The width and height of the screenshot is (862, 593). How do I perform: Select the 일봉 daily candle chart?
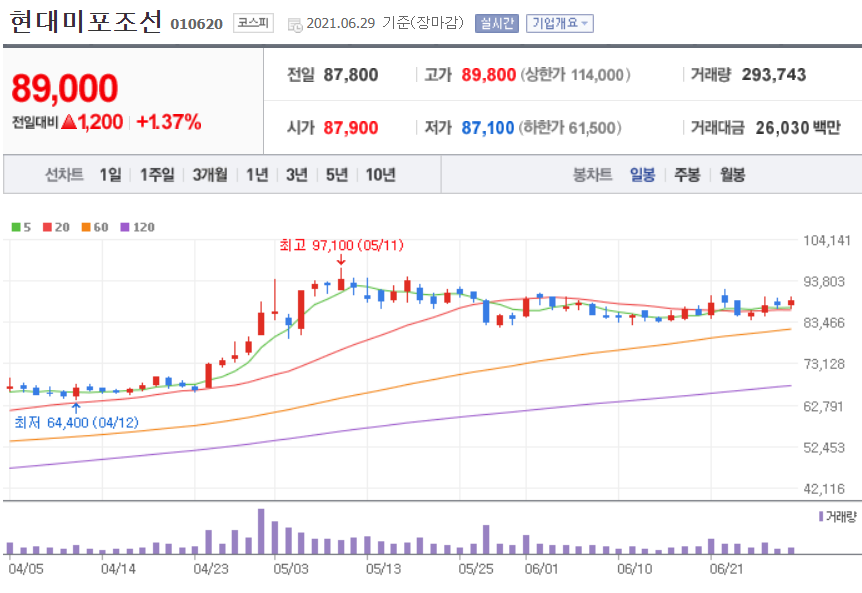[642, 175]
